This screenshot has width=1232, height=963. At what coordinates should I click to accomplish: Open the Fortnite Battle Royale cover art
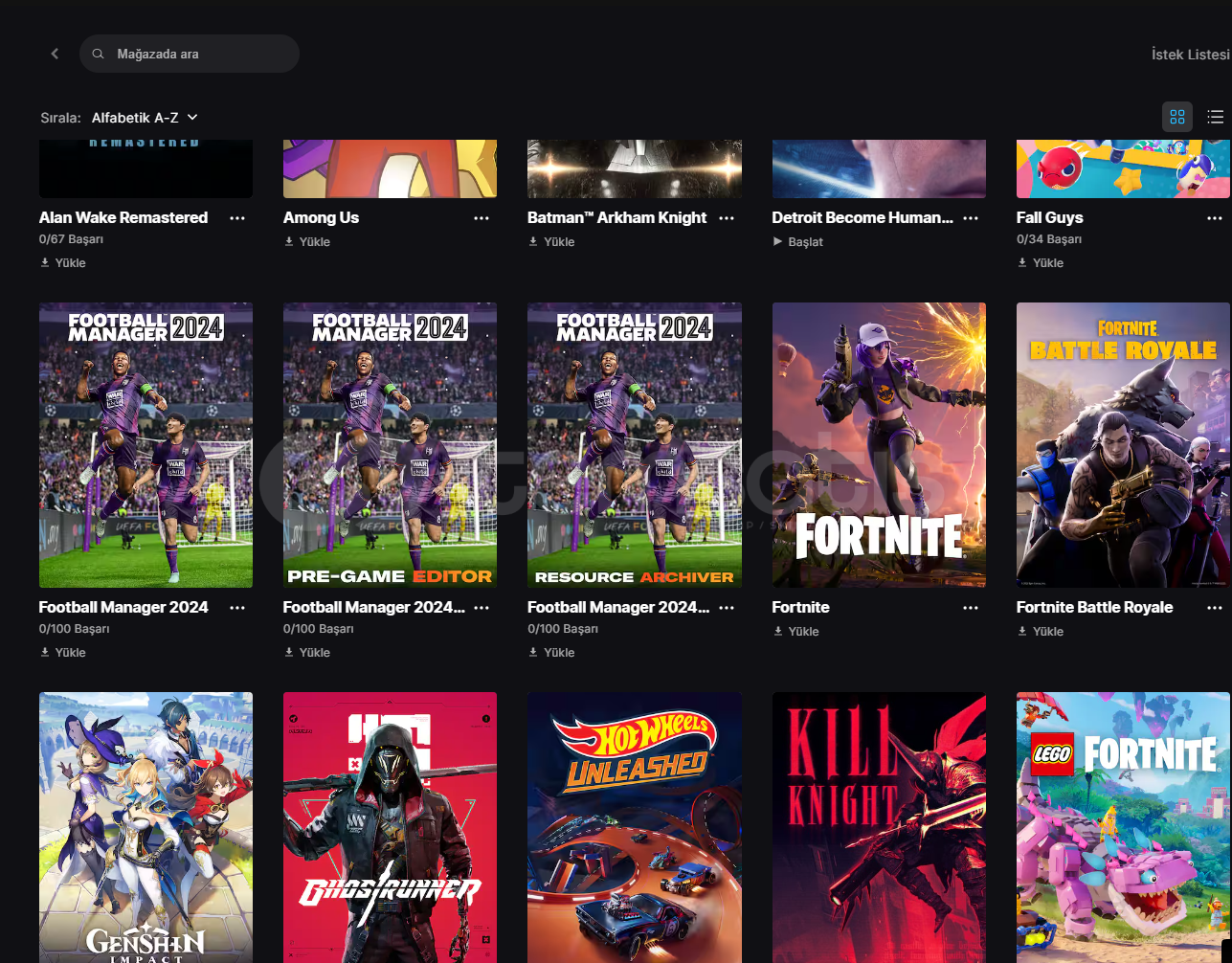(1123, 445)
